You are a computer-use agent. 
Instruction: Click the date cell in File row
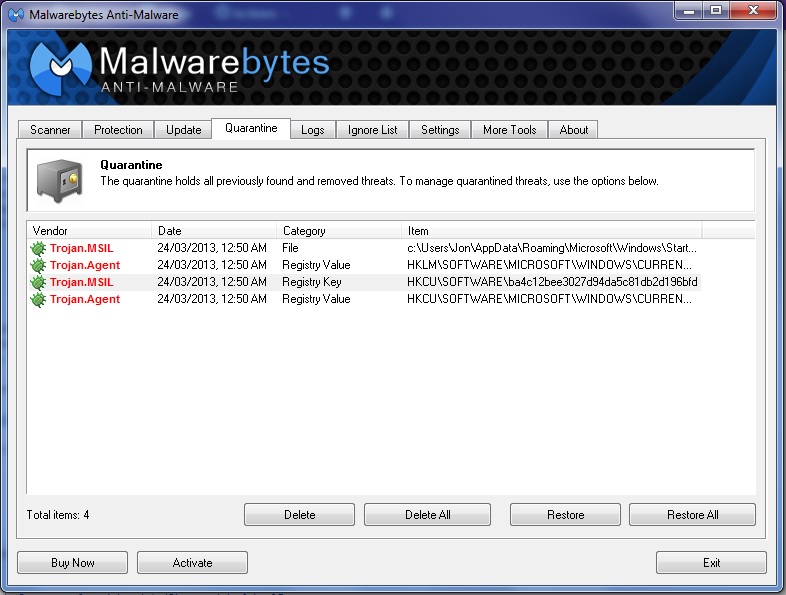tap(212, 248)
